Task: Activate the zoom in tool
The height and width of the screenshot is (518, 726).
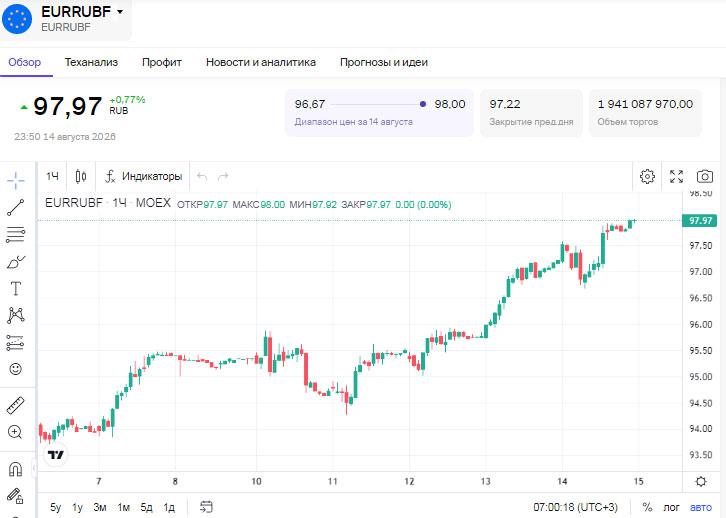Action: pos(15,432)
